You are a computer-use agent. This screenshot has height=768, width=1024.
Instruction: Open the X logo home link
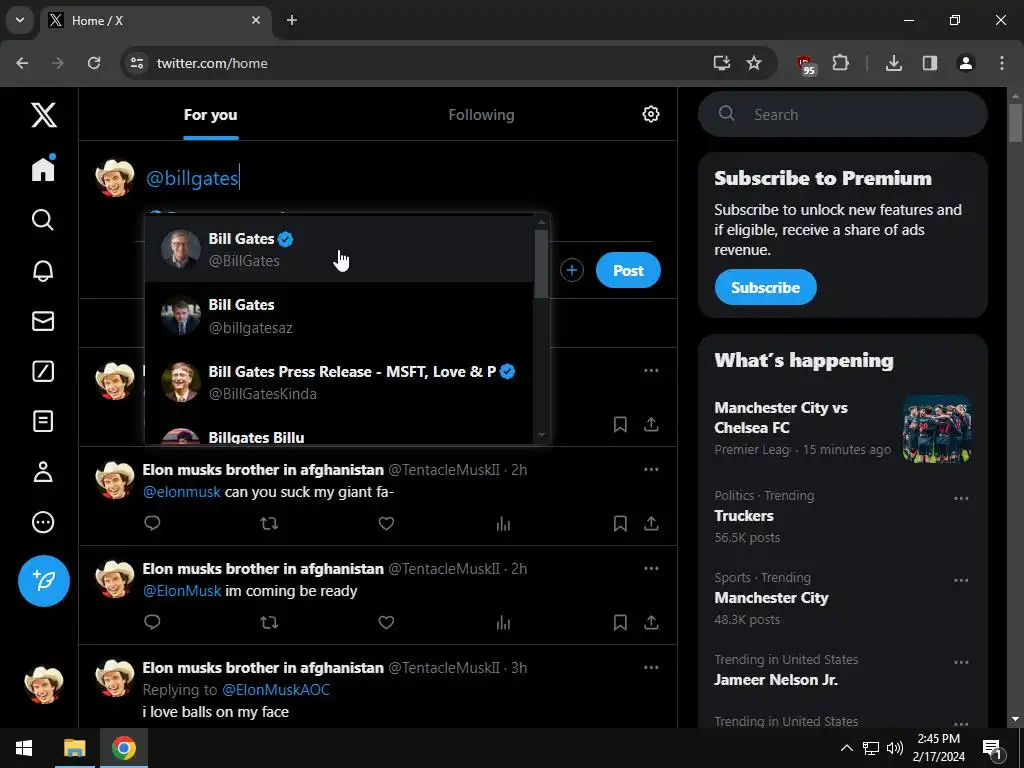[43, 115]
